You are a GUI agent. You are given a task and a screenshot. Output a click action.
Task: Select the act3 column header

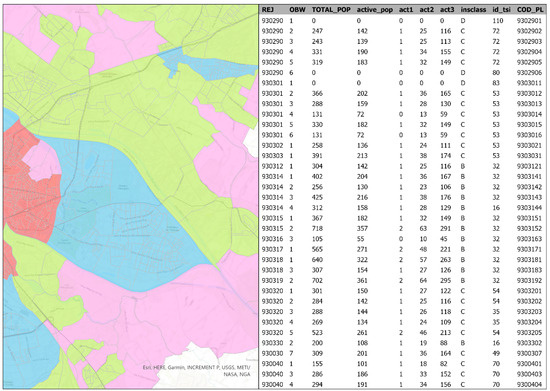coord(447,10)
